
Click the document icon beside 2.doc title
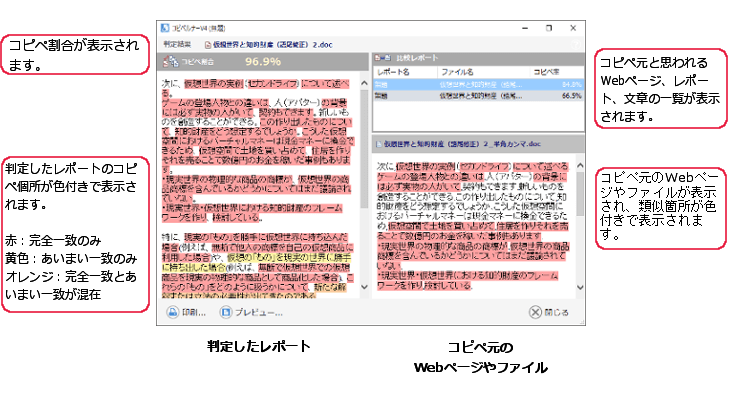click(x=208, y=45)
